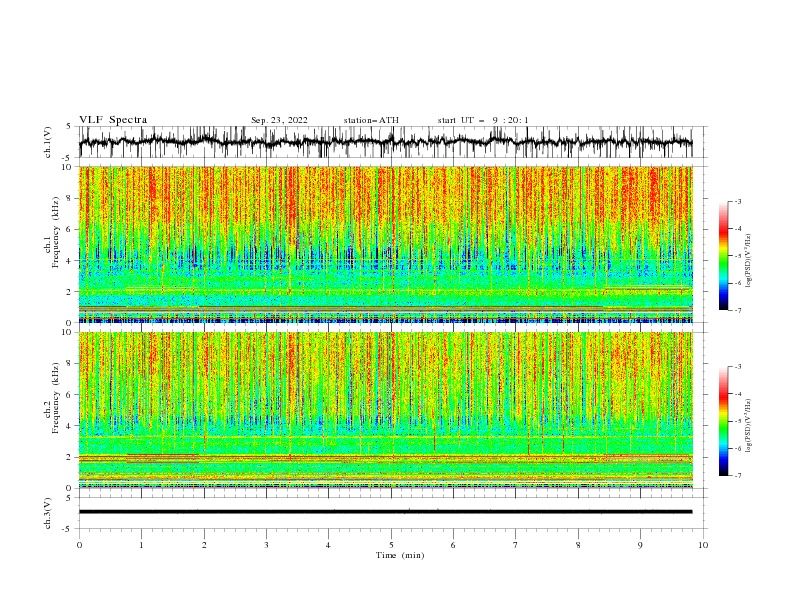792x612 pixels.
Task: Click the date text "Sep. 23, 2022"
Action: pyautogui.click(x=279, y=120)
